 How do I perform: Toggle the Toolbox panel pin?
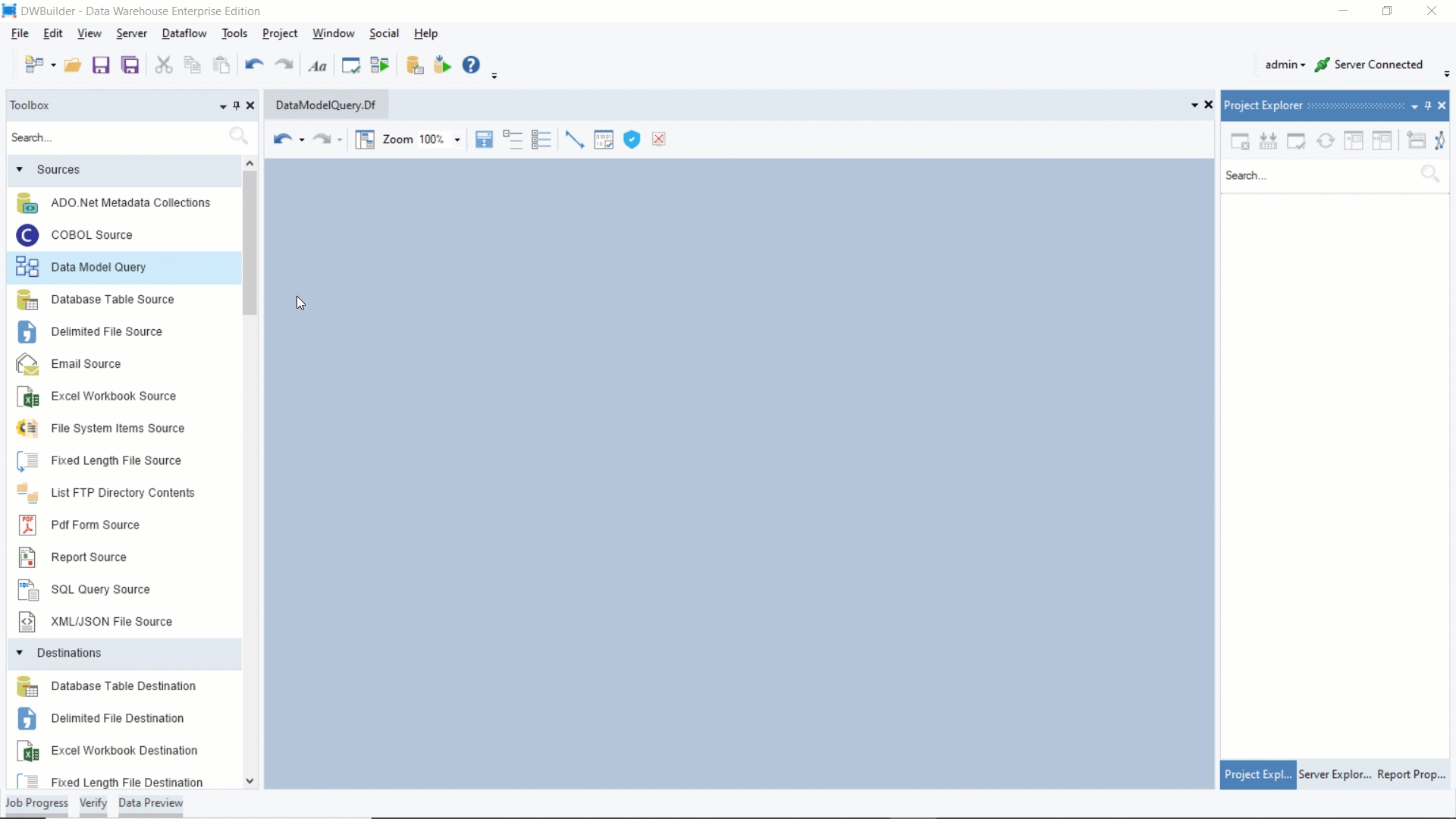tap(237, 105)
